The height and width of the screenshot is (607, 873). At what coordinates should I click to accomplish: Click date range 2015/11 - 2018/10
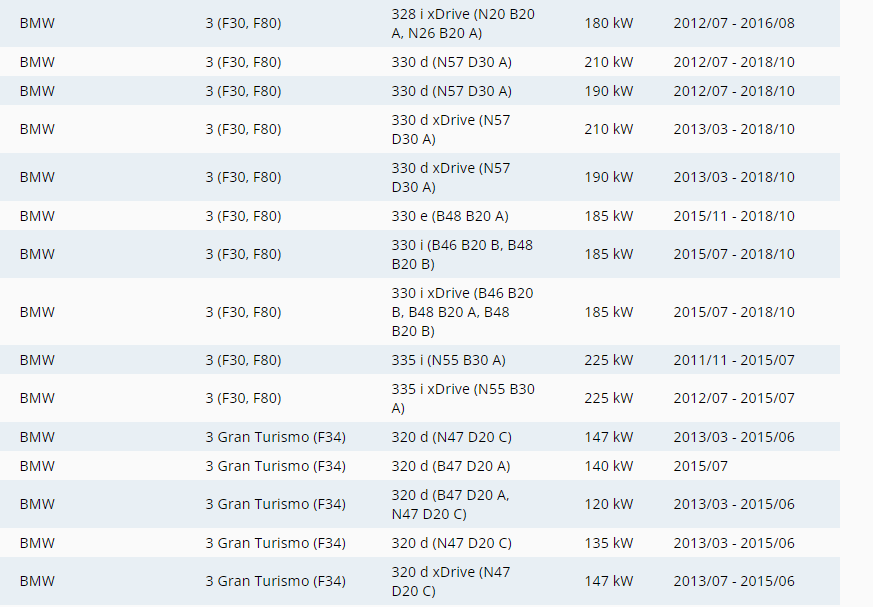pos(734,216)
